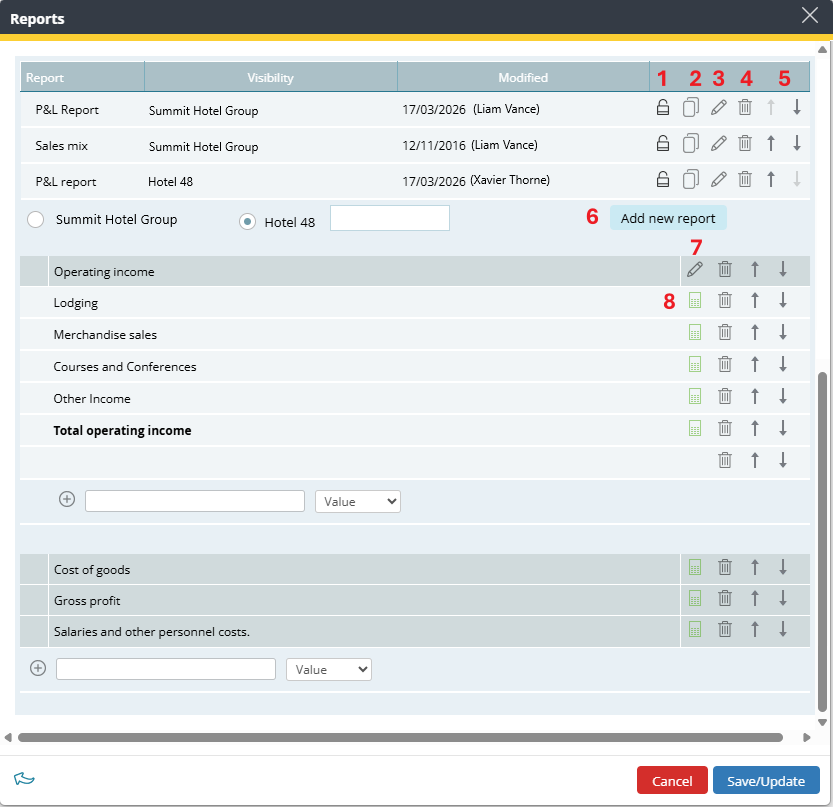The width and height of the screenshot is (833, 807).
Task: Move Merchandise sales row up
Action: [x=754, y=333]
